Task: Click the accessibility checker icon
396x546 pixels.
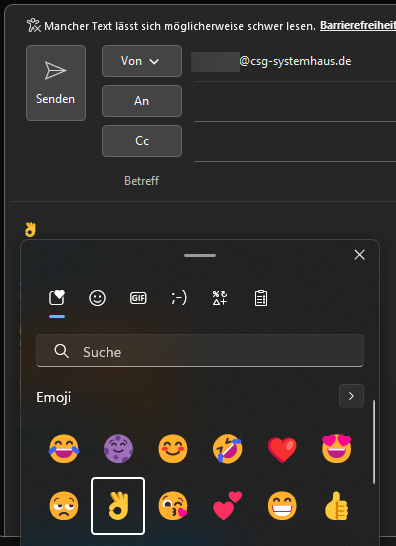Action: click(34, 25)
